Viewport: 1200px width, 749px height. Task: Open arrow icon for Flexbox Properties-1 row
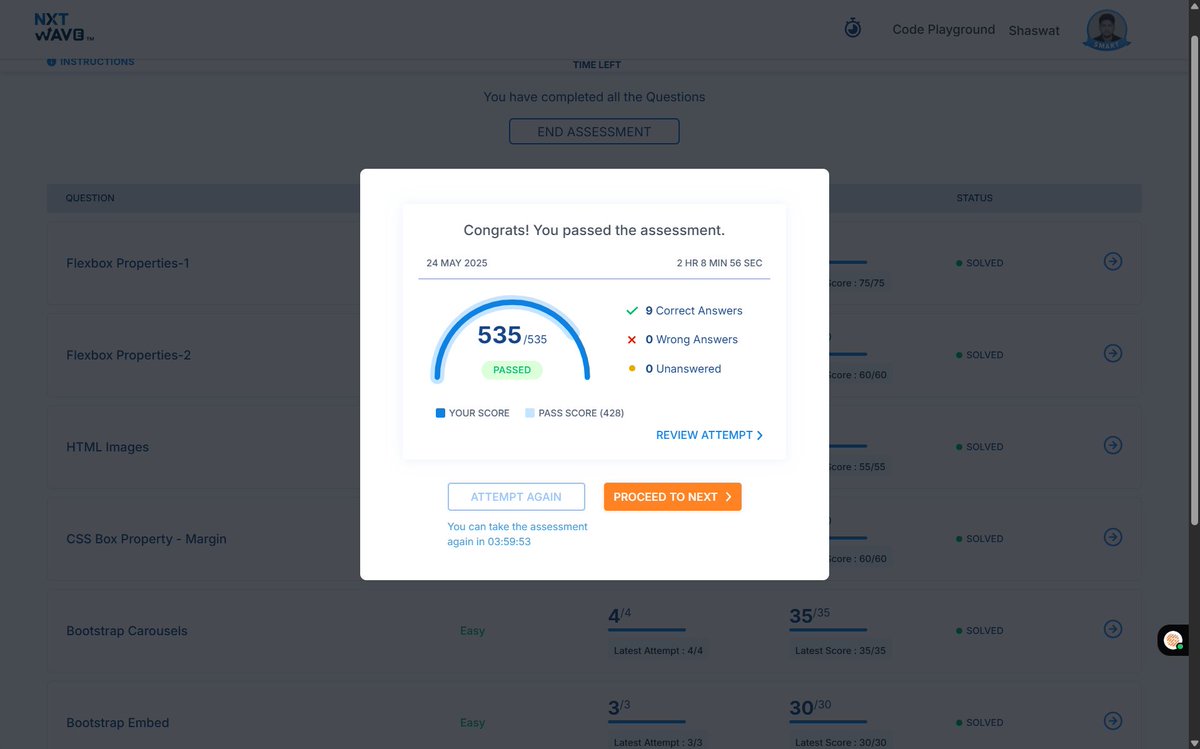point(1112,261)
